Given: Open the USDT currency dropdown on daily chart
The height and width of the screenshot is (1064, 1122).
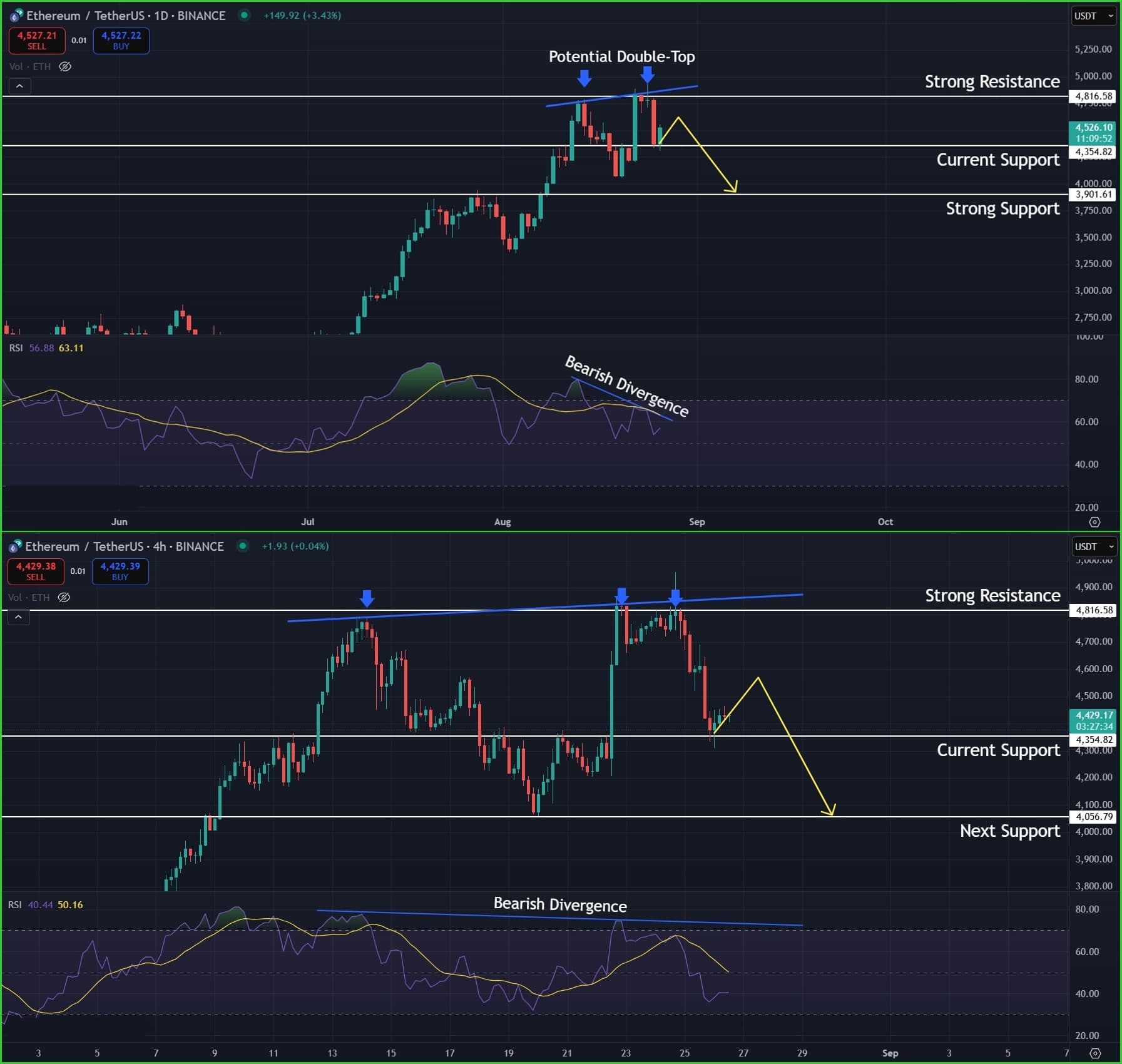Looking at the screenshot, I should click(1093, 16).
